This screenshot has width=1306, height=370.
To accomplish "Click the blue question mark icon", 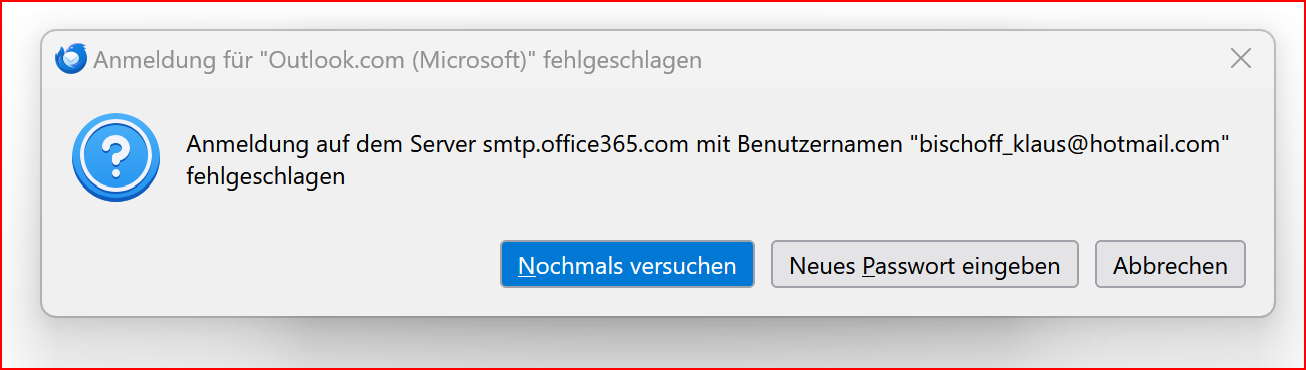I will [x=116, y=158].
